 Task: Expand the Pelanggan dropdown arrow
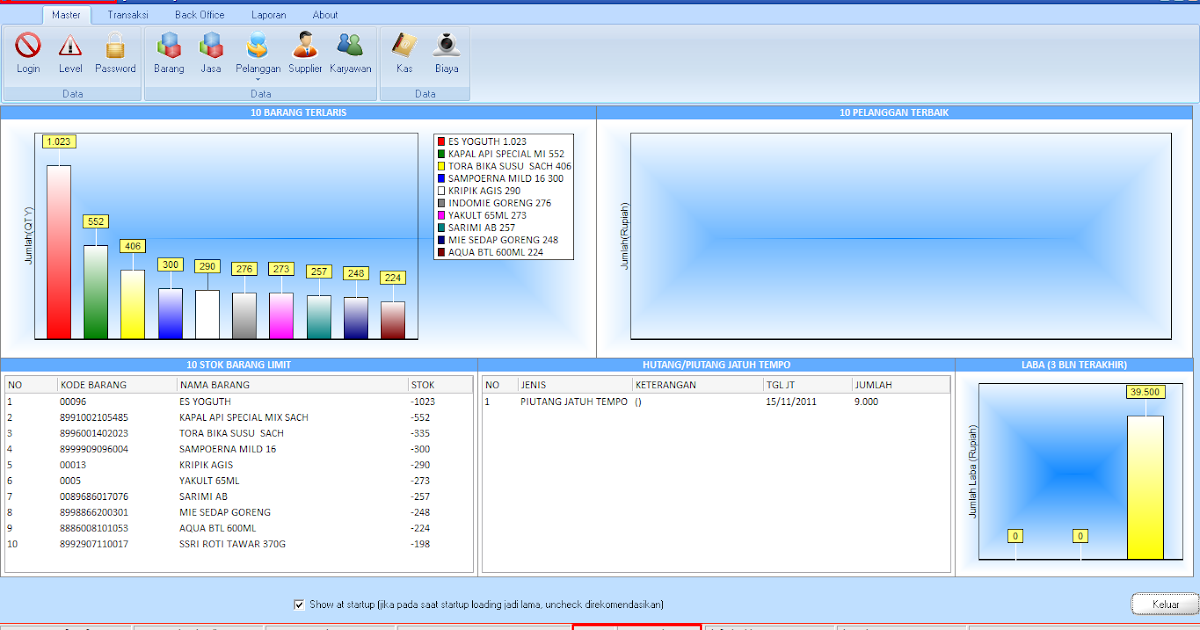[x=258, y=79]
